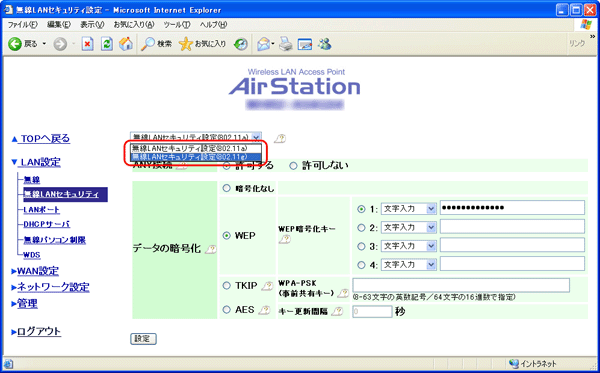Select WEP key 4 radio button
Viewport: 600px width, 373px height.
click(361, 265)
